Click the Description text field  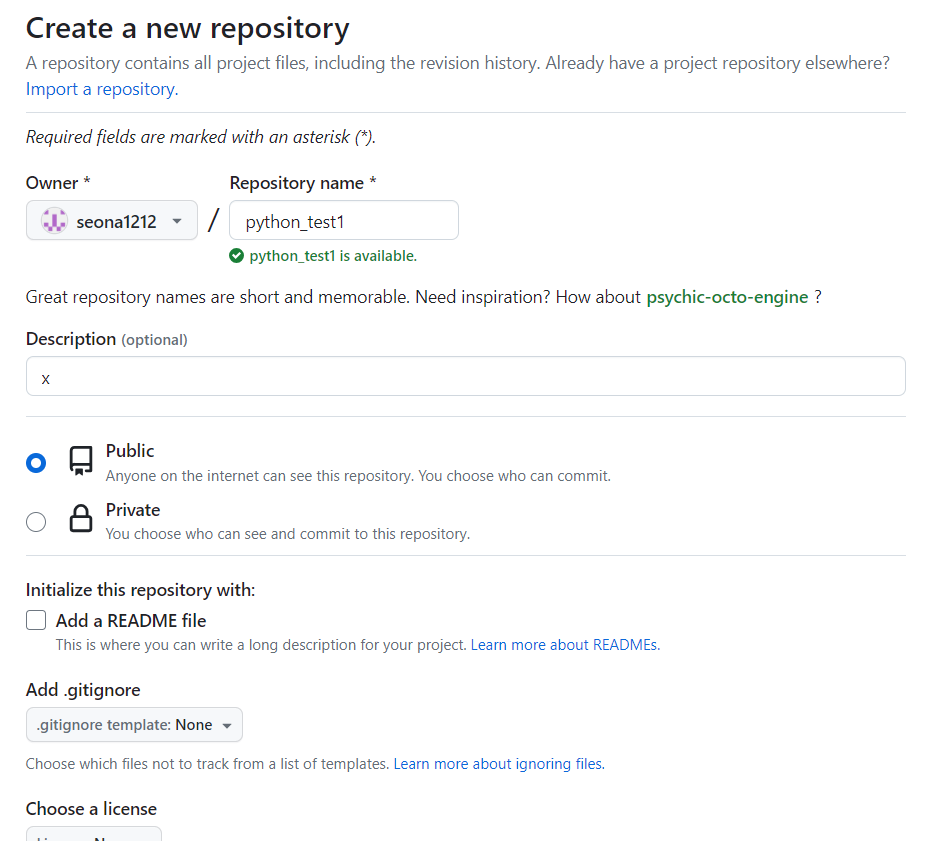click(x=466, y=376)
